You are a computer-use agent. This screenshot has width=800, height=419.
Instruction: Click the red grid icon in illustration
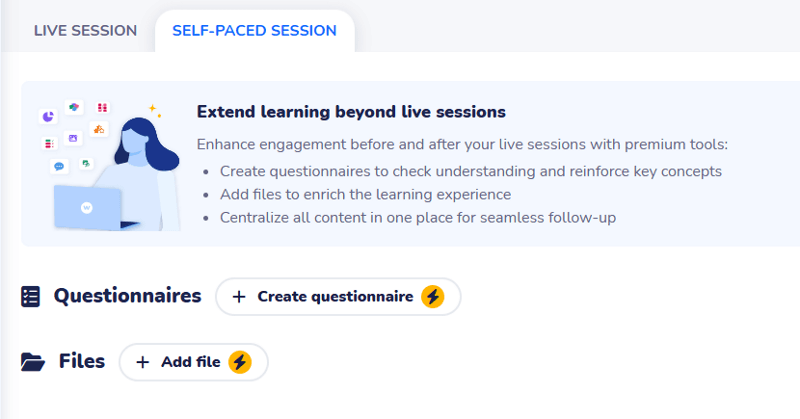coord(102,108)
